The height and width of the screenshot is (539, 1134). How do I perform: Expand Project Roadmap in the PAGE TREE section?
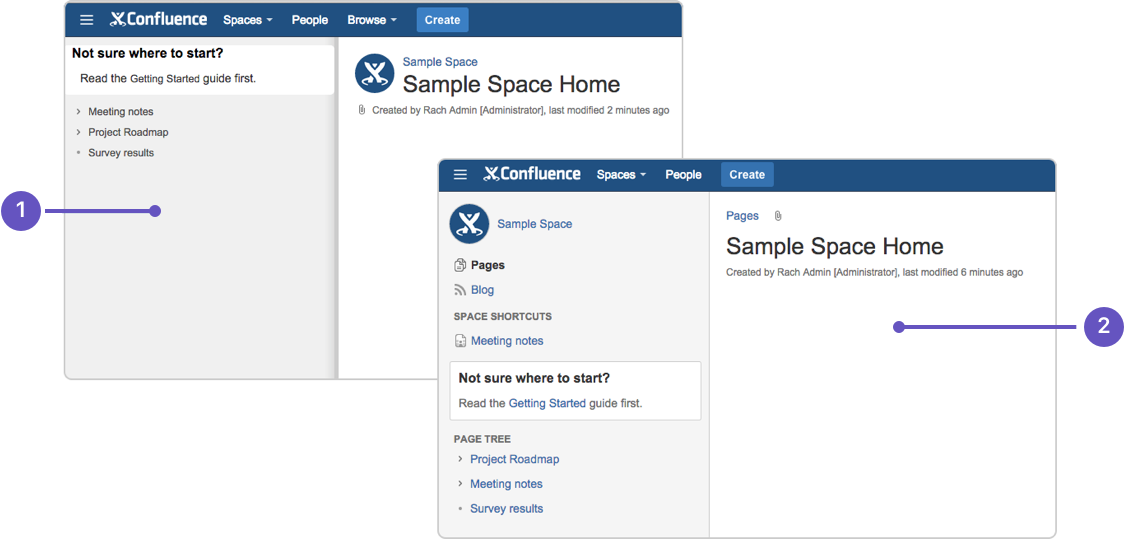click(460, 459)
